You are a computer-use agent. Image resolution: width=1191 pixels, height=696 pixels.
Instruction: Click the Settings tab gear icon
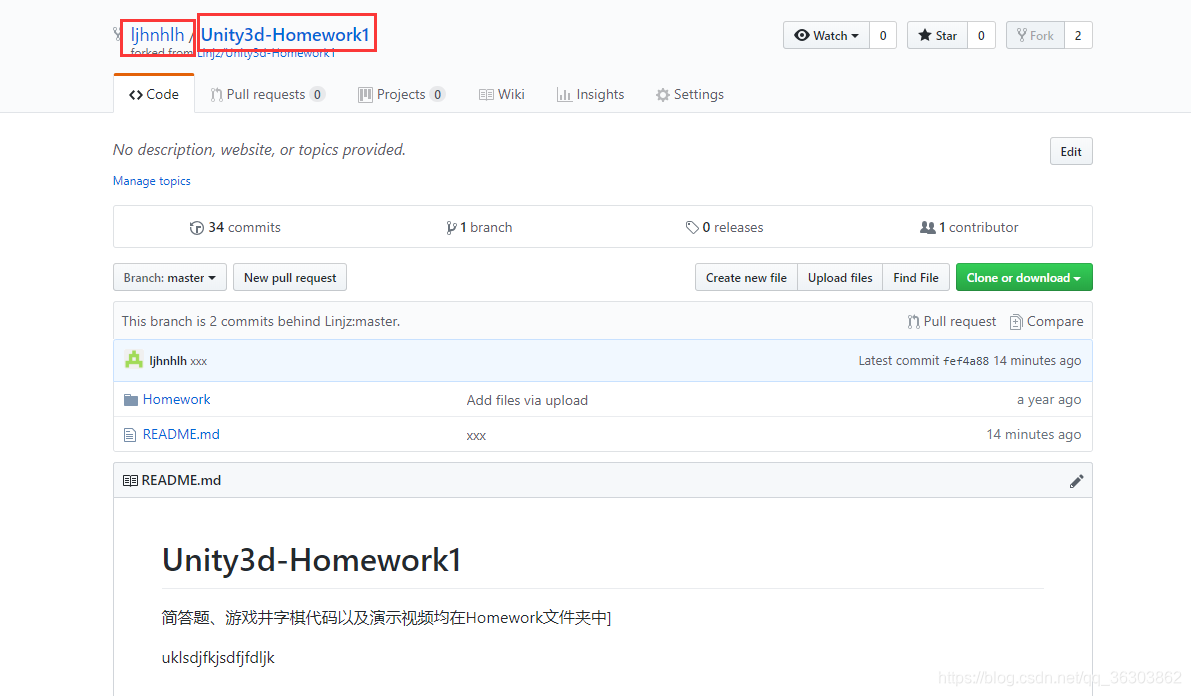(x=663, y=95)
